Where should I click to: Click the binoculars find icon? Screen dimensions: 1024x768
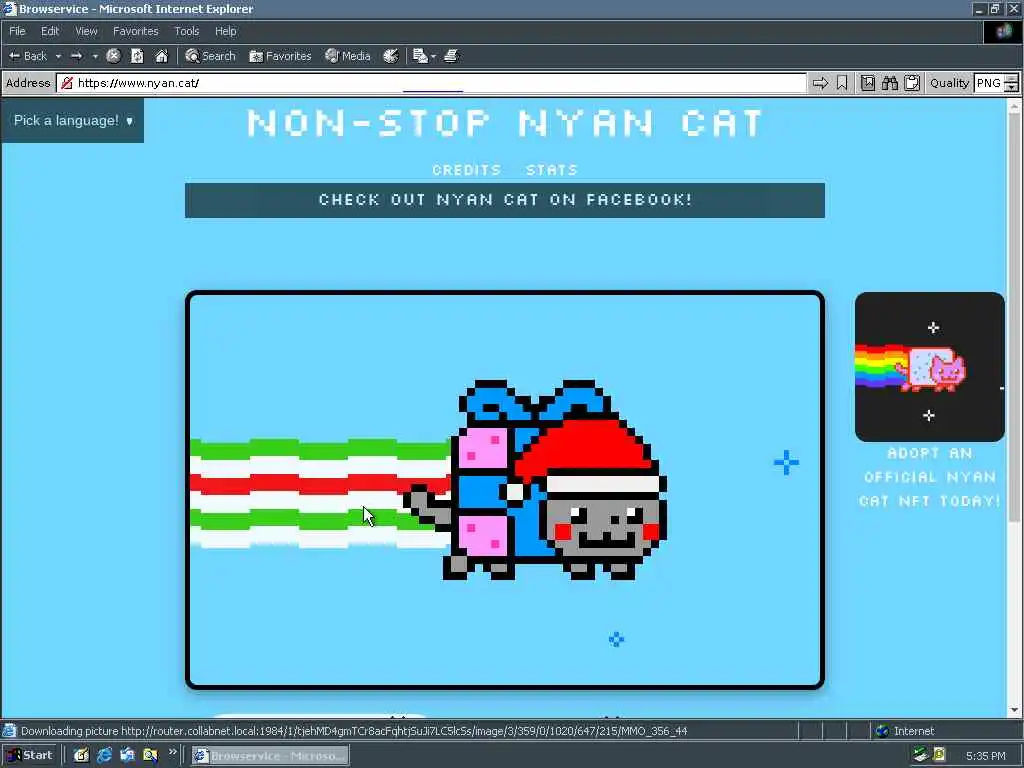[x=889, y=83]
